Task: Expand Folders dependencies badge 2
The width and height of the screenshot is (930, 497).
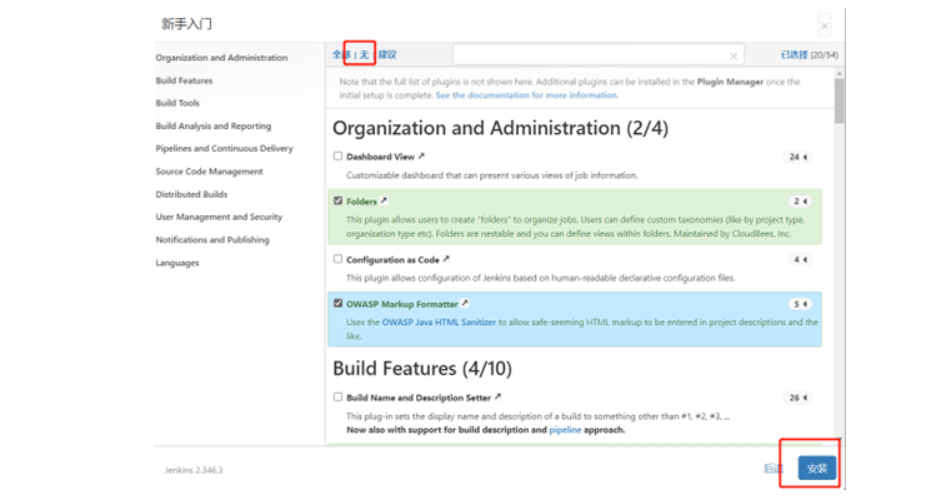Action: tap(800, 201)
